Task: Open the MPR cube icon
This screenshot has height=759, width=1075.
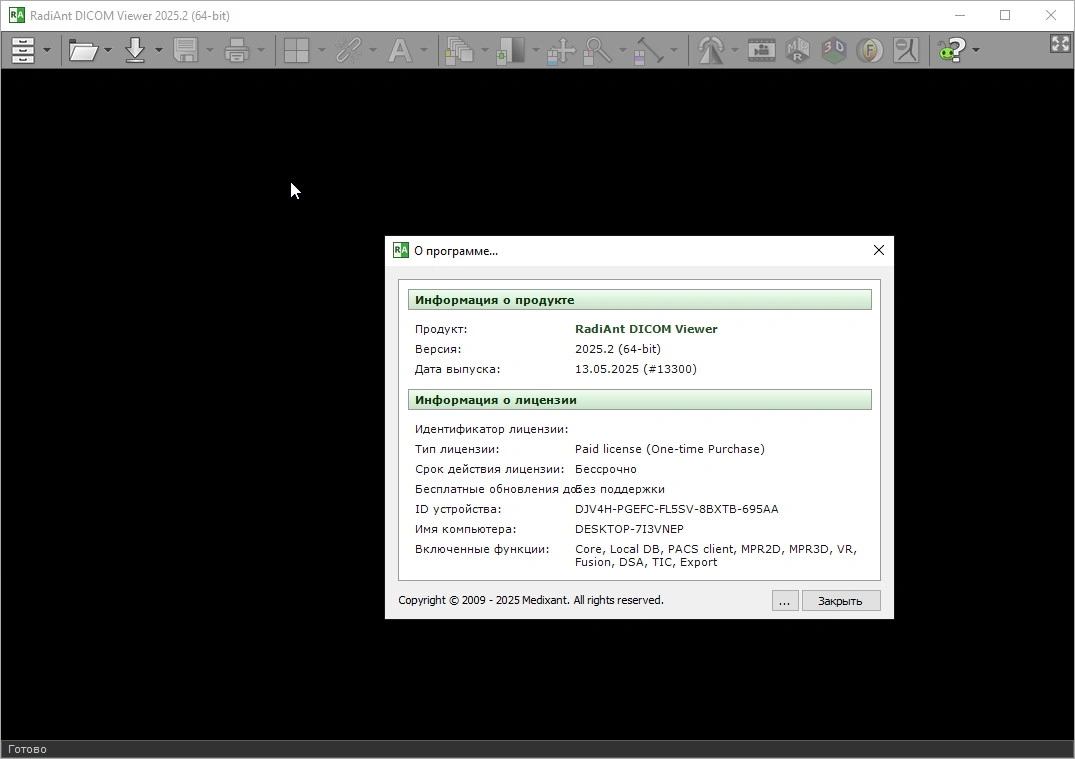Action: tap(797, 50)
